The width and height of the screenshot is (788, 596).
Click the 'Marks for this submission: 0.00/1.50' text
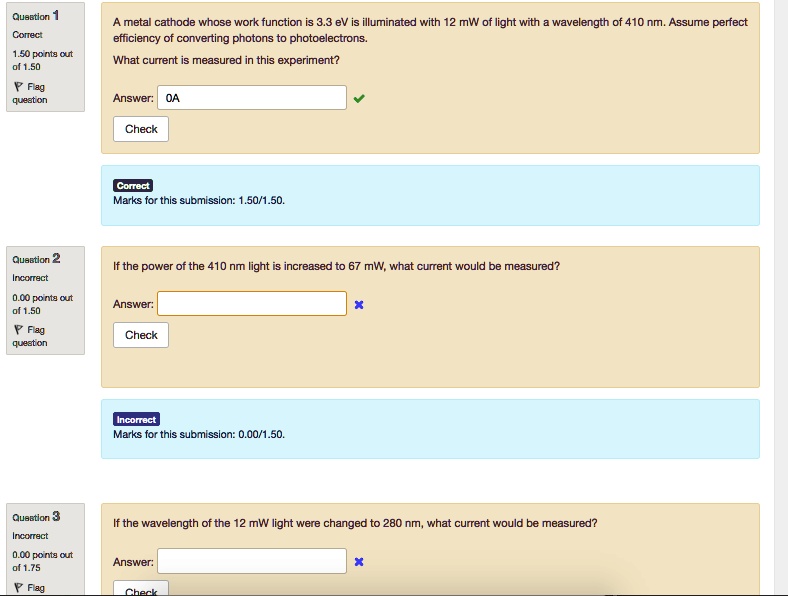199,434
